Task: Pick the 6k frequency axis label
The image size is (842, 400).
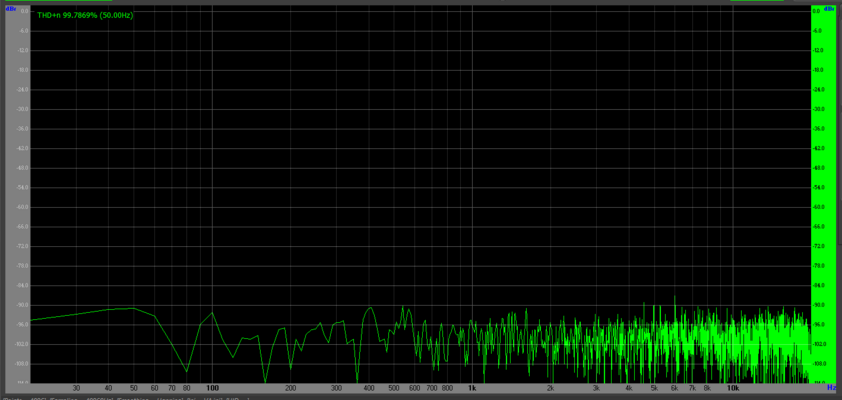Action: 675,388
